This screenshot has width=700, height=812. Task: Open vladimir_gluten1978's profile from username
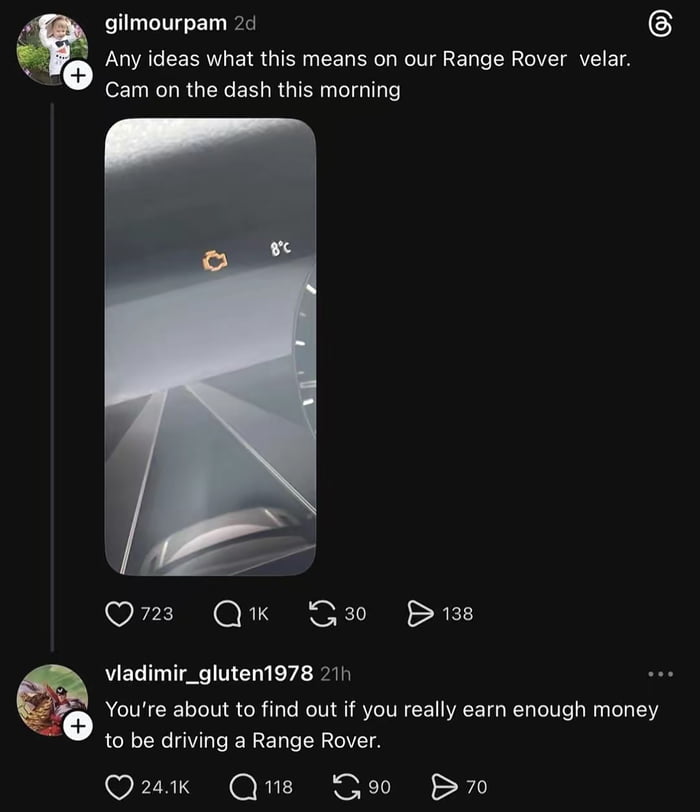[x=209, y=674]
